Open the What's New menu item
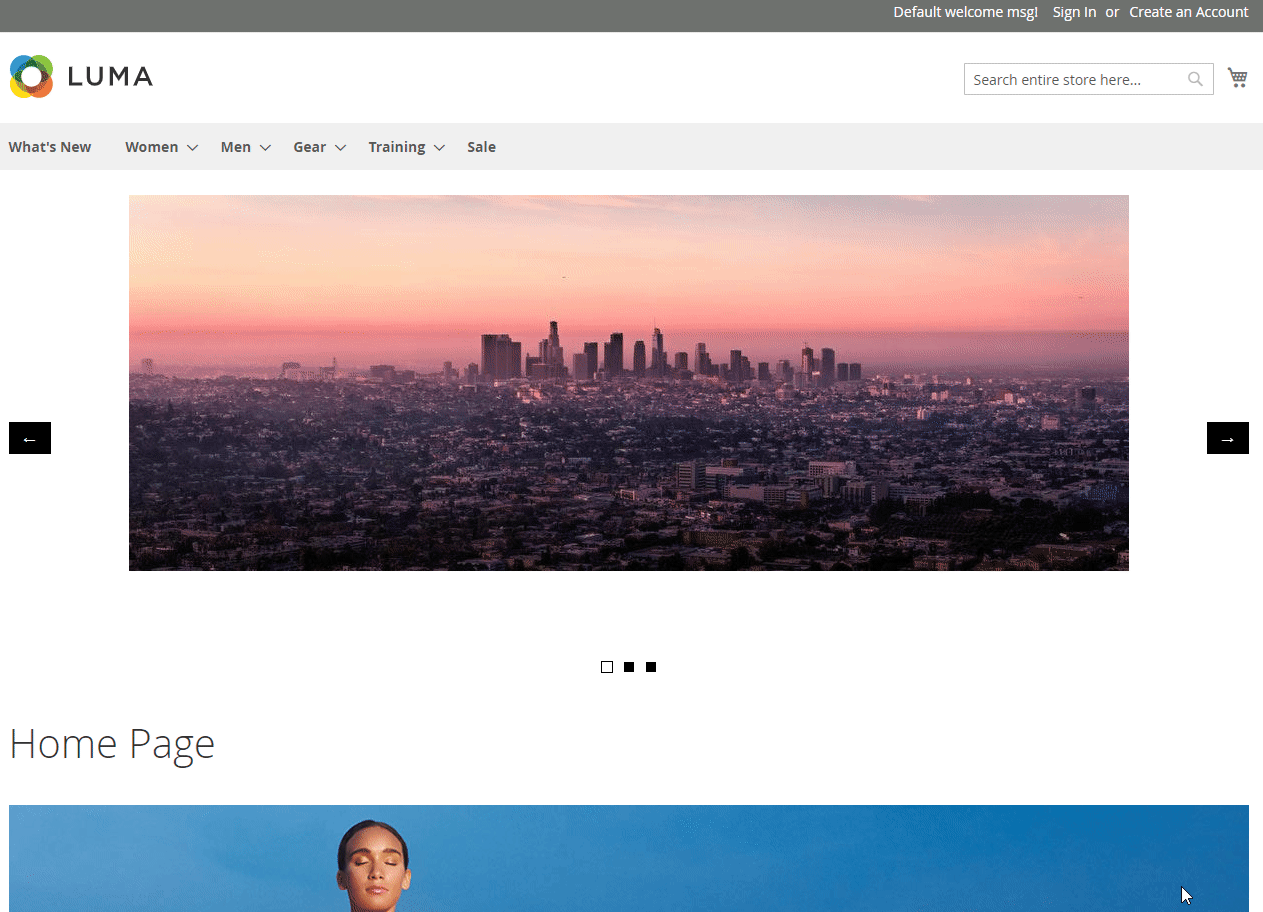The image size is (1263, 912). (50, 147)
